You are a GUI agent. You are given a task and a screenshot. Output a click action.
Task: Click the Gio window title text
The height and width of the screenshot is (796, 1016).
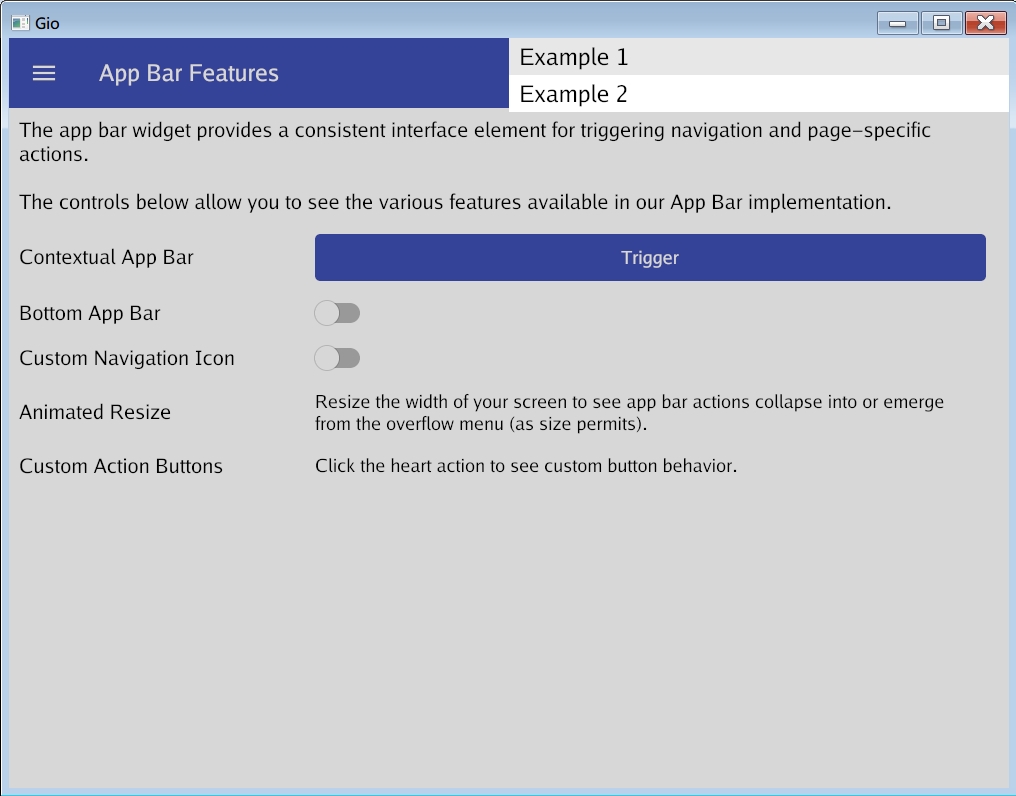point(48,22)
